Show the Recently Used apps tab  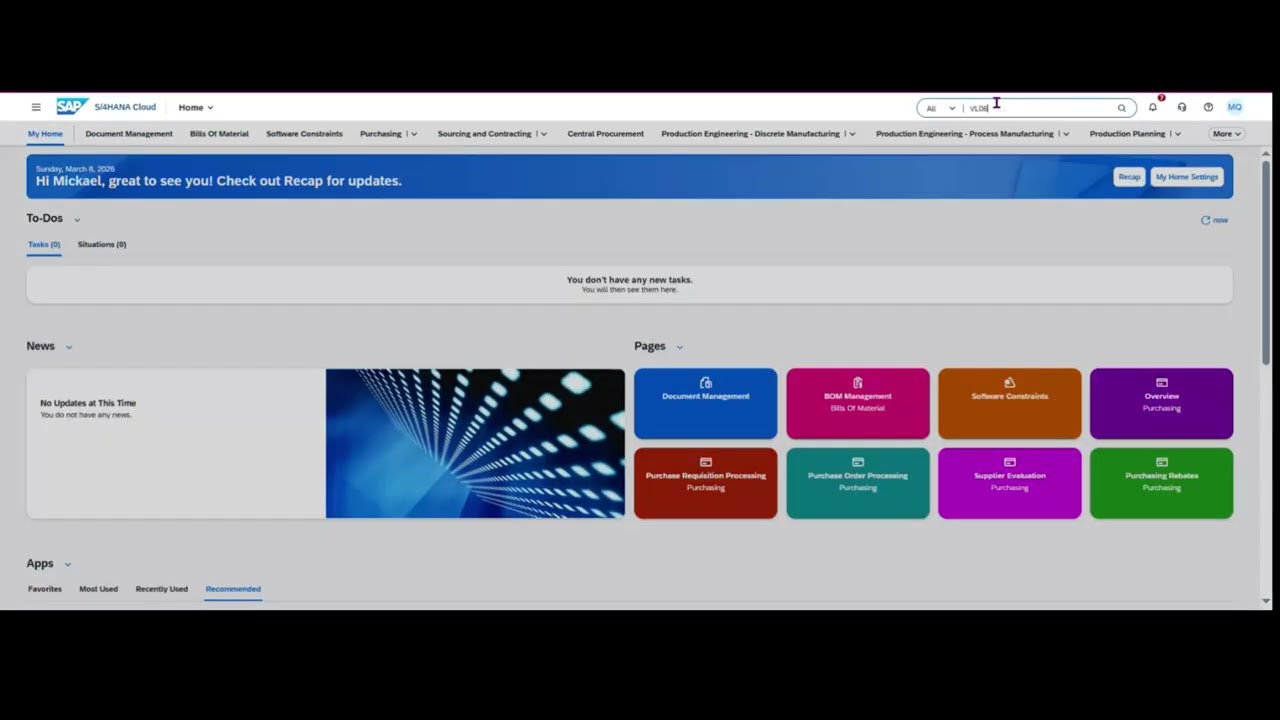point(162,589)
